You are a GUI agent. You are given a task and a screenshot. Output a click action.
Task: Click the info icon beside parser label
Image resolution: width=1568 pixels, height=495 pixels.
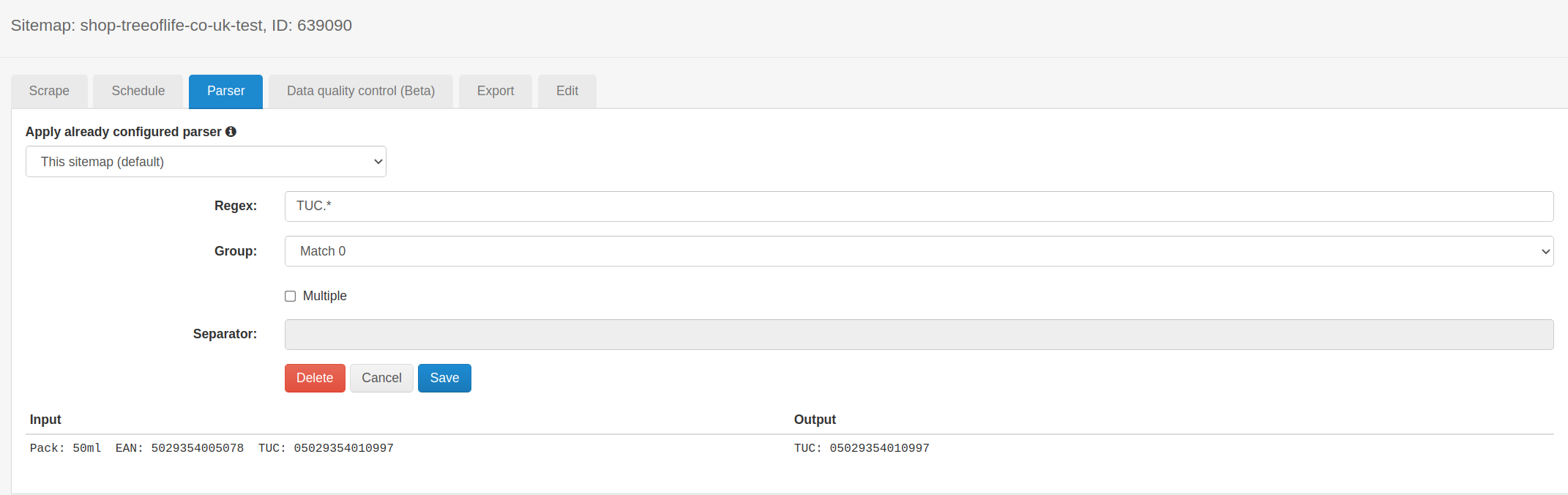(x=231, y=132)
